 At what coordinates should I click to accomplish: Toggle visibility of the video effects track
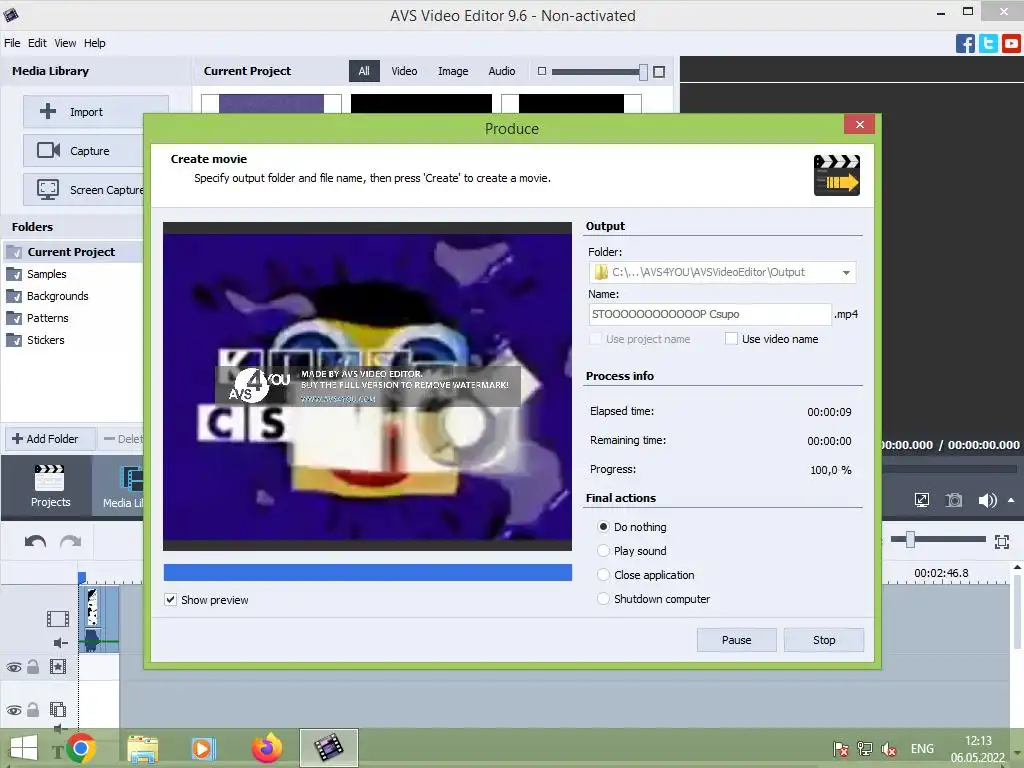coord(14,667)
